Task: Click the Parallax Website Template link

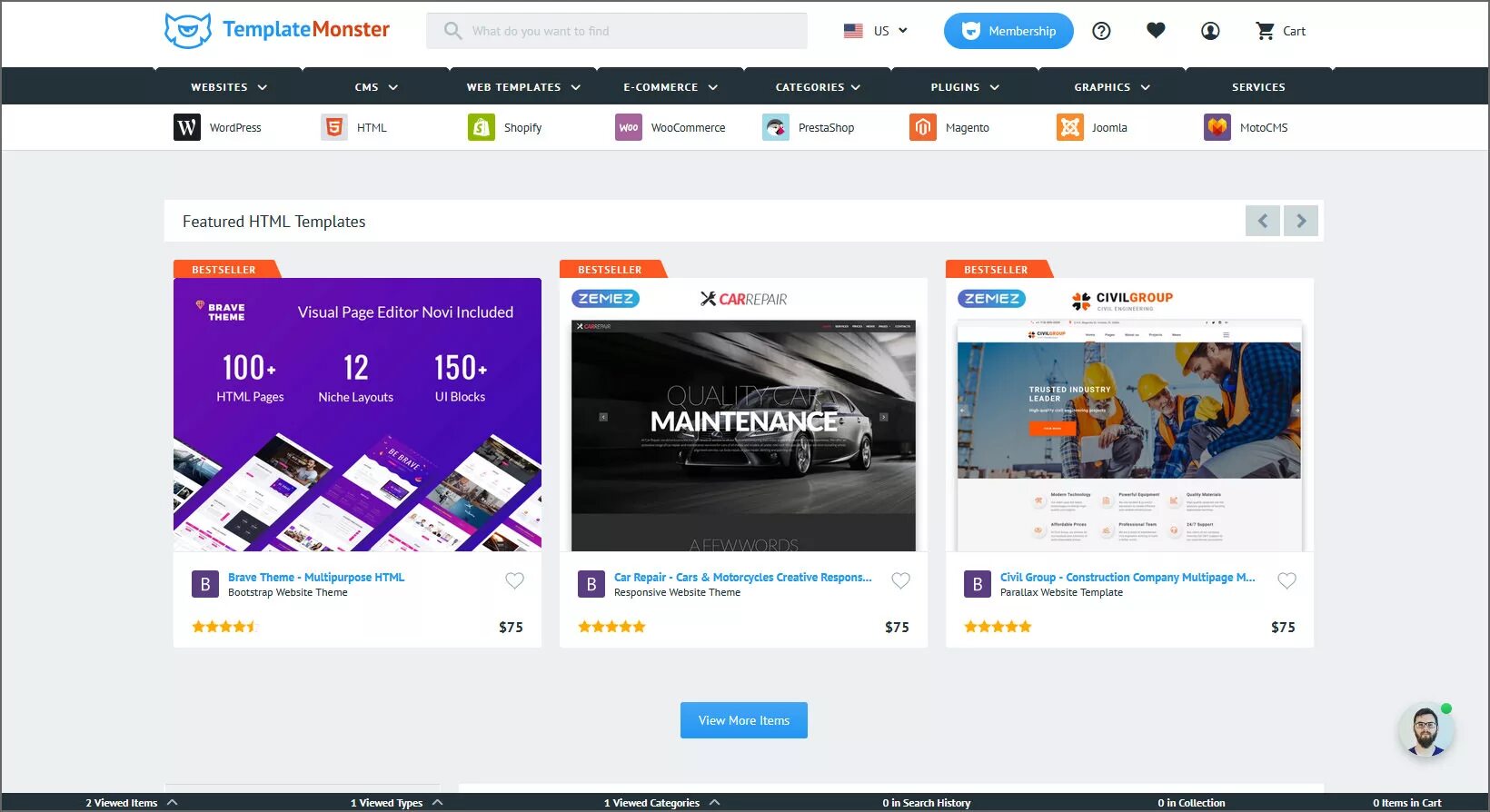Action: pos(1061,592)
